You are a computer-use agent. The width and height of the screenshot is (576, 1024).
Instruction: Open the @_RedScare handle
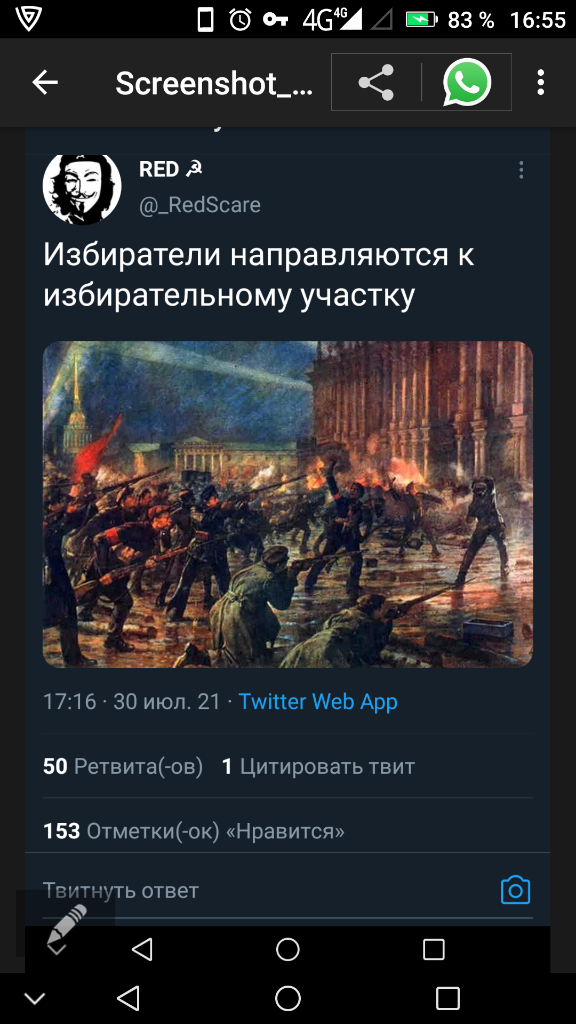[200, 205]
